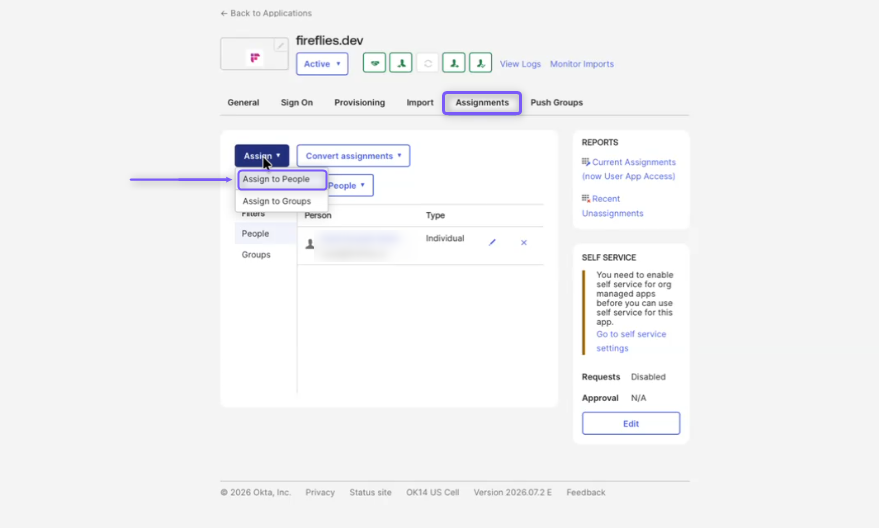Click the green handshake status icon
This screenshot has width=879, height=528.
click(374, 63)
